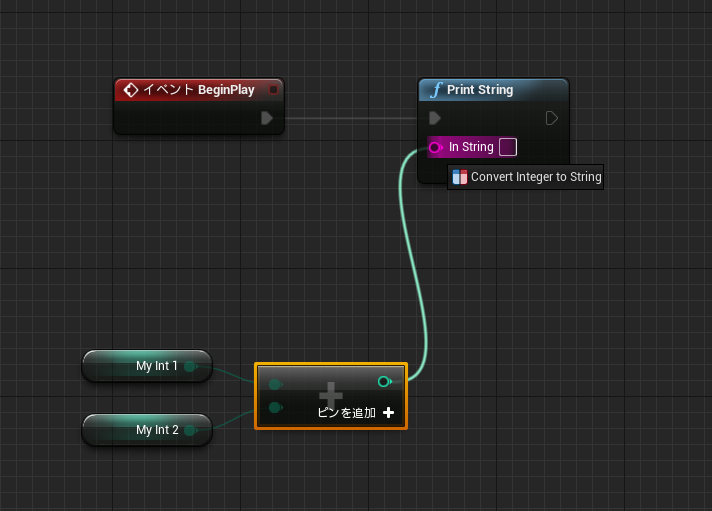
Task: Click the add node's bottom input pin
Action: (275, 407)
